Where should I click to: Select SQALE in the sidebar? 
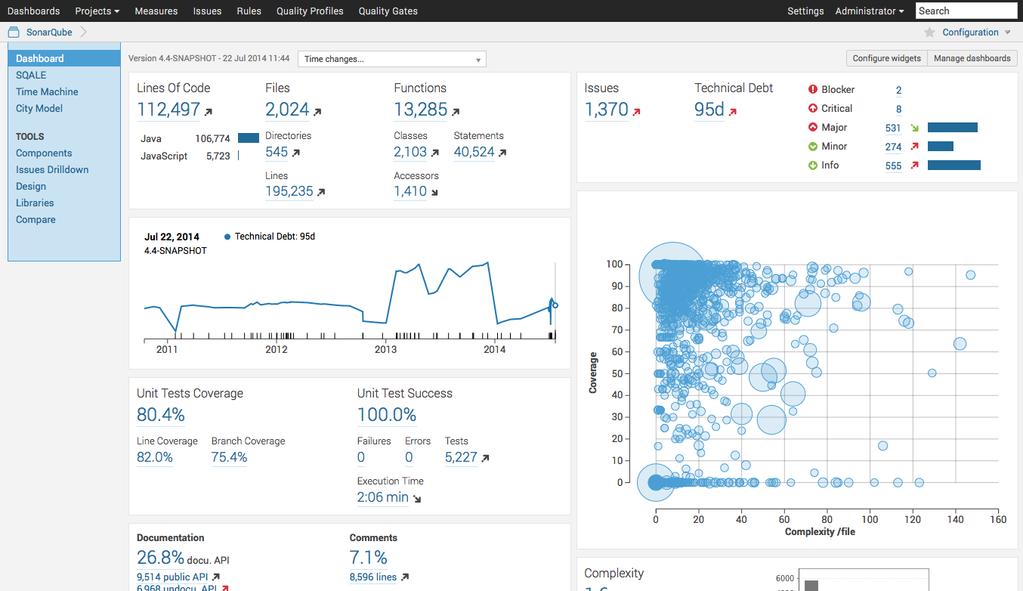31,75
